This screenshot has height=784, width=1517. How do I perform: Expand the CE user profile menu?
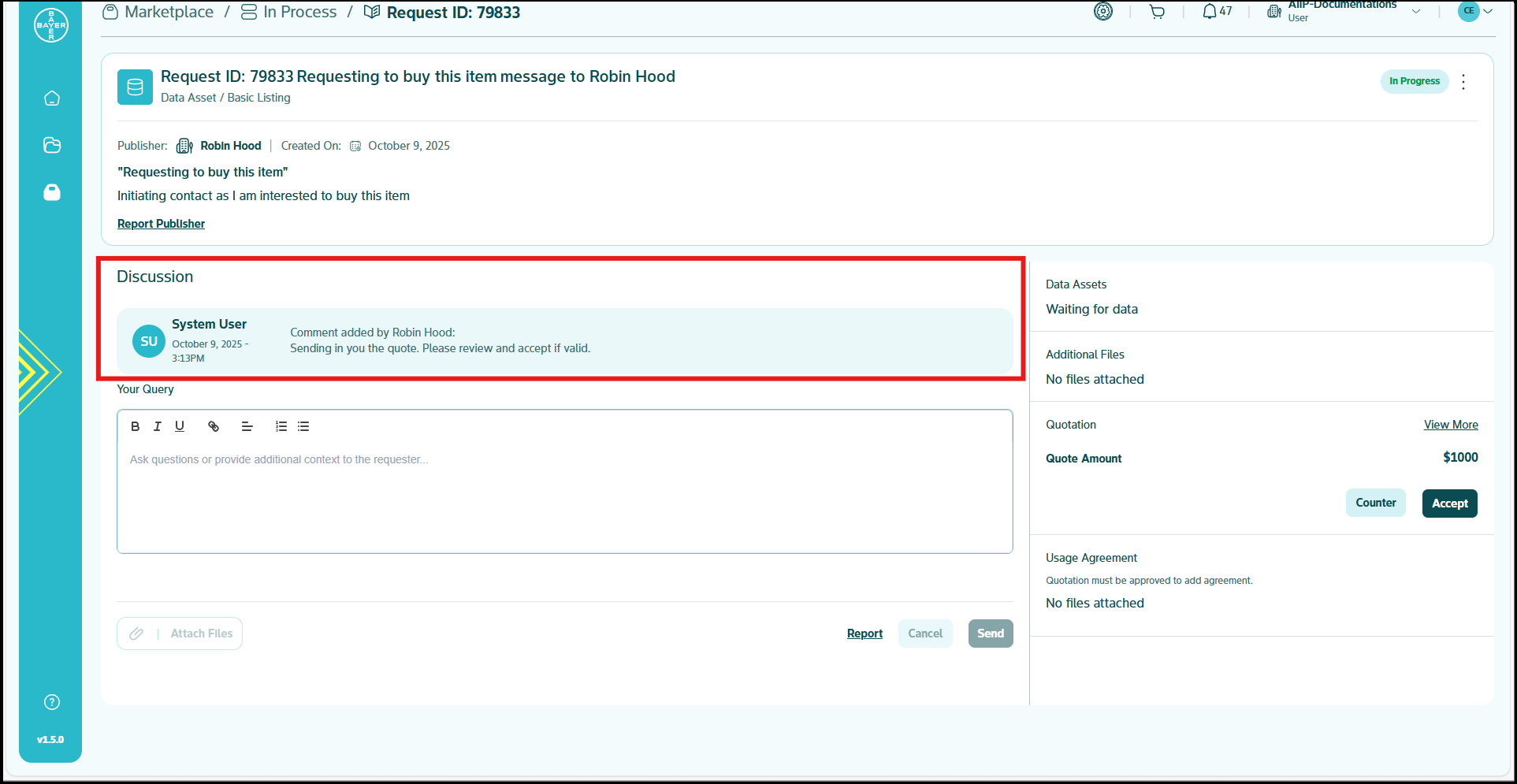(x=1475, y=11)
